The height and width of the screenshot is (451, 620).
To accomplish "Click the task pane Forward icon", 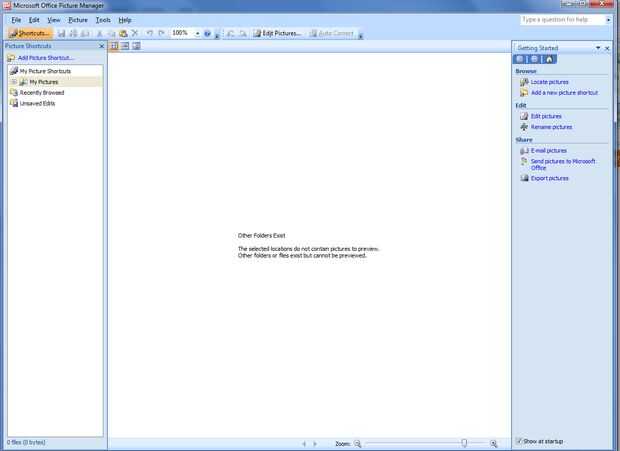I will coord(534,59).
